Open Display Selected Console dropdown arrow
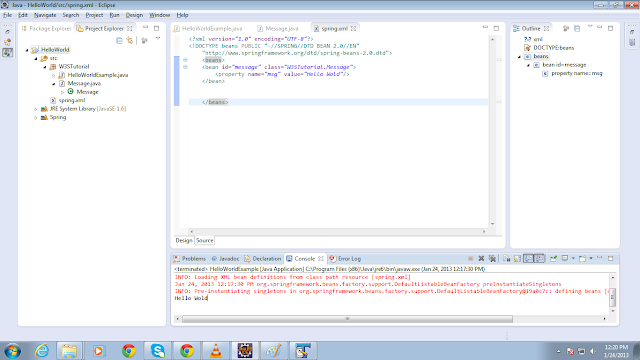The image size is (640, 360). click(573, 259)
